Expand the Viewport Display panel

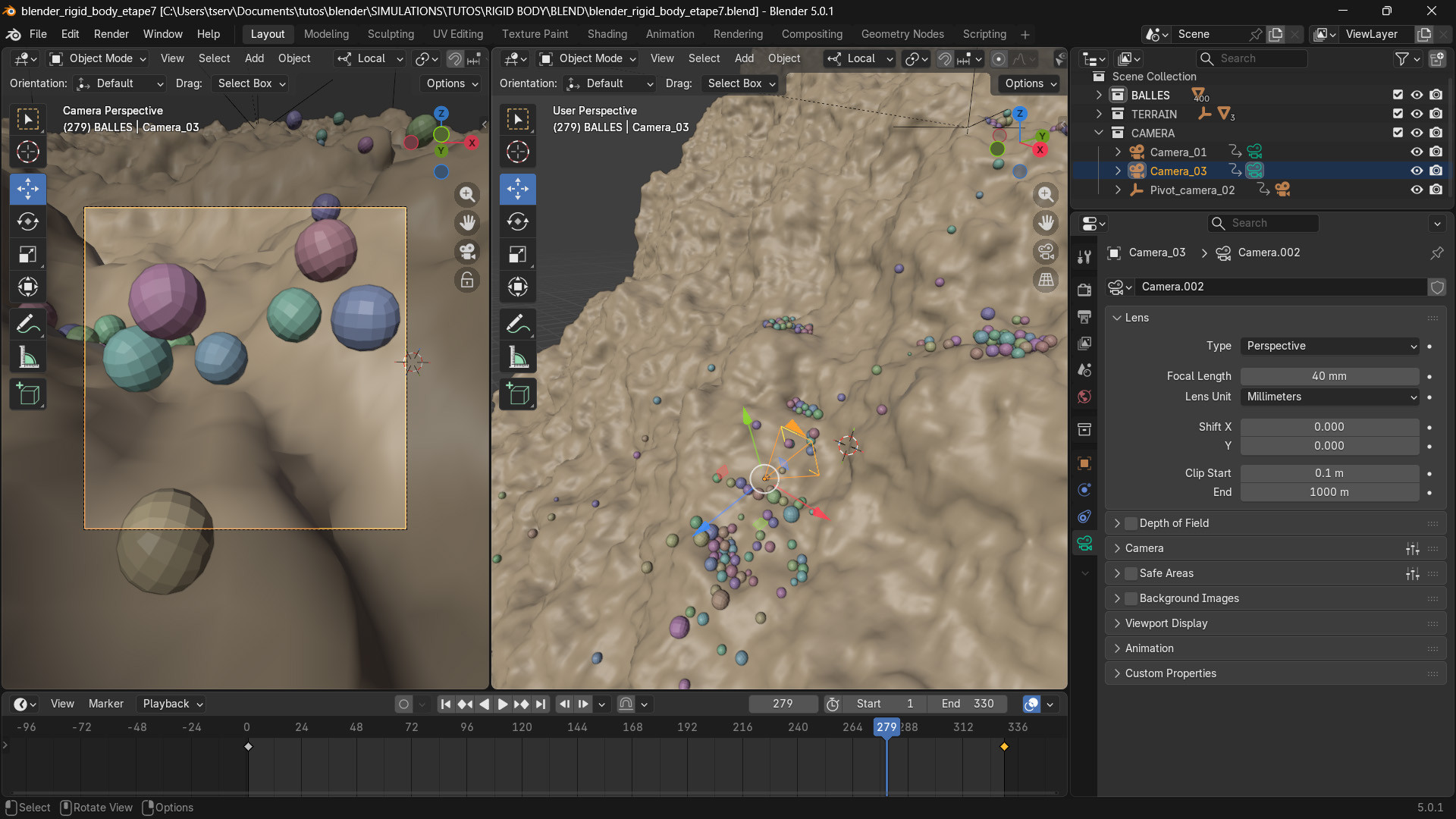1166,623
